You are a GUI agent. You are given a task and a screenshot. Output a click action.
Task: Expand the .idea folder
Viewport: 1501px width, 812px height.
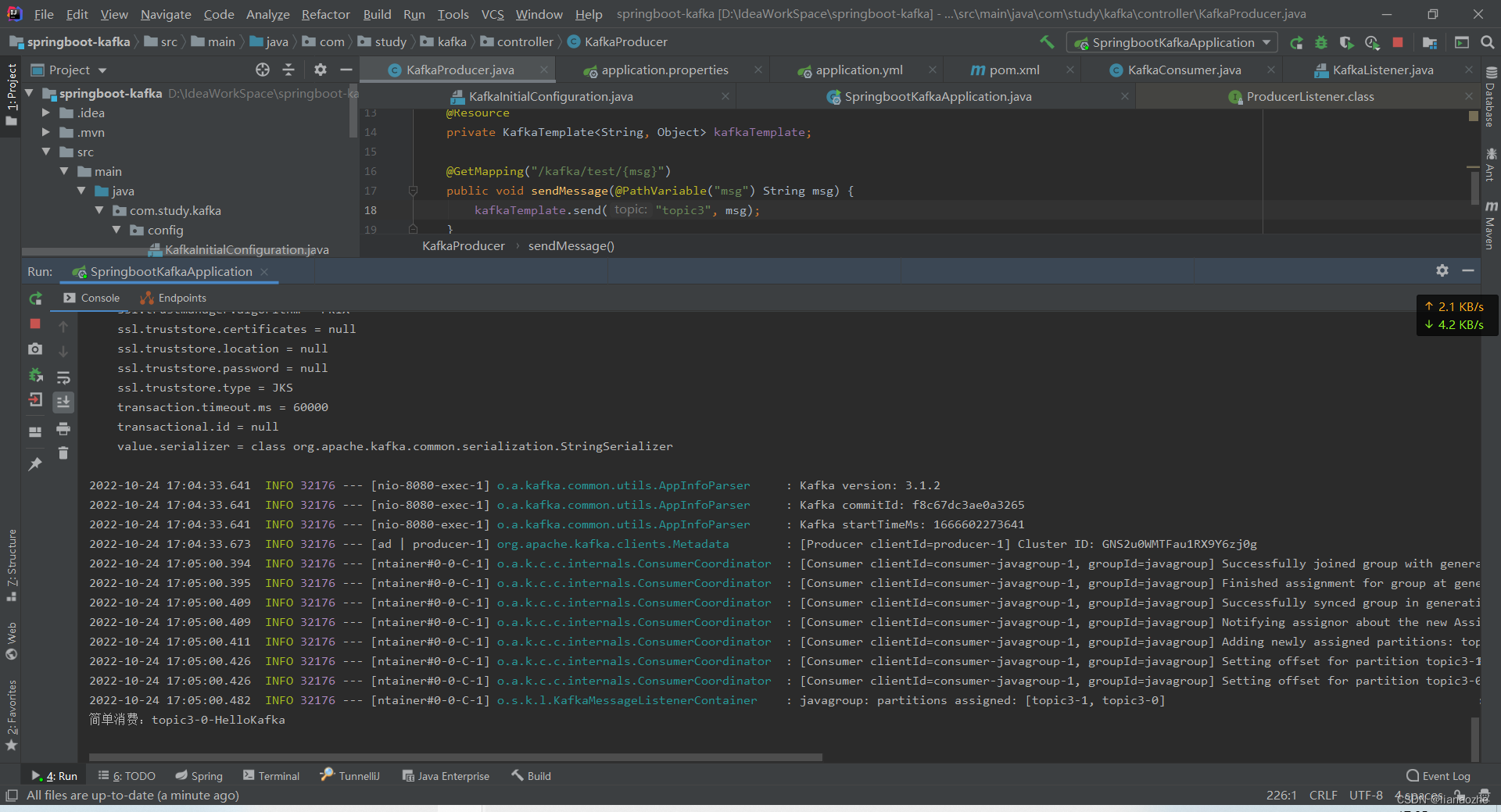tap(46, 113)
